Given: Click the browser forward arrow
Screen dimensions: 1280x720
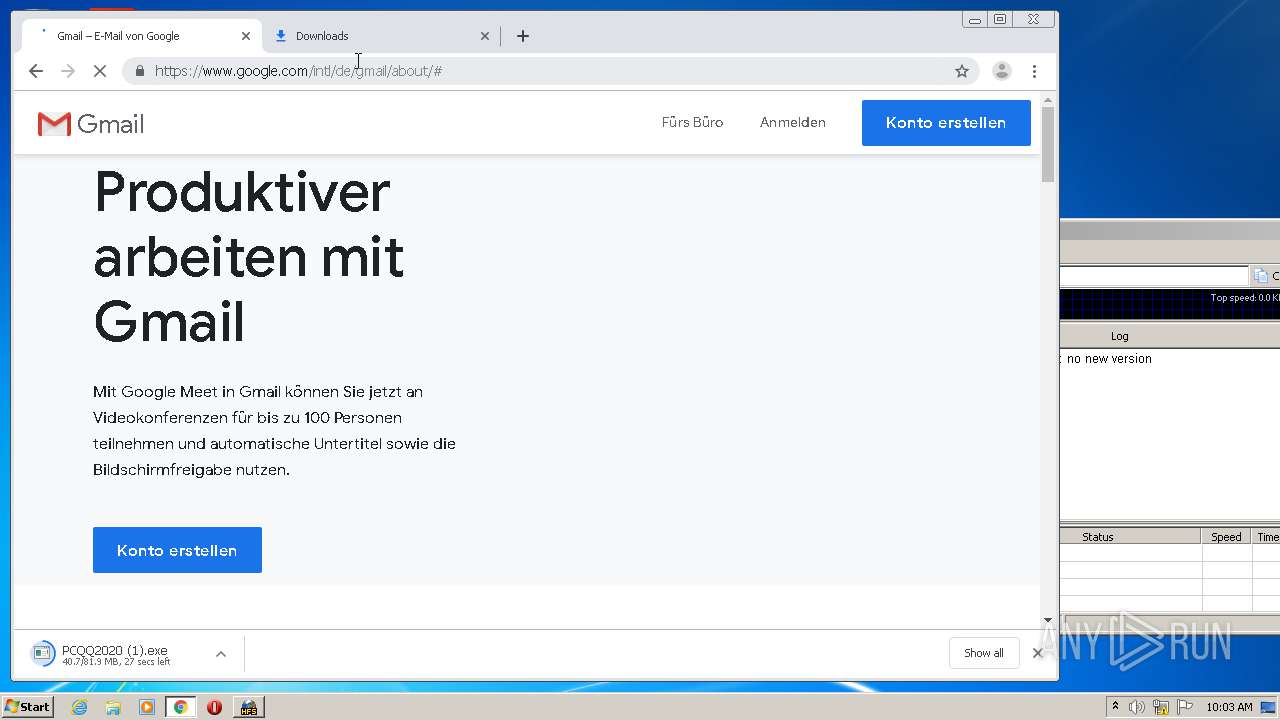Looking at the screenshot, I should click(68, 71).
